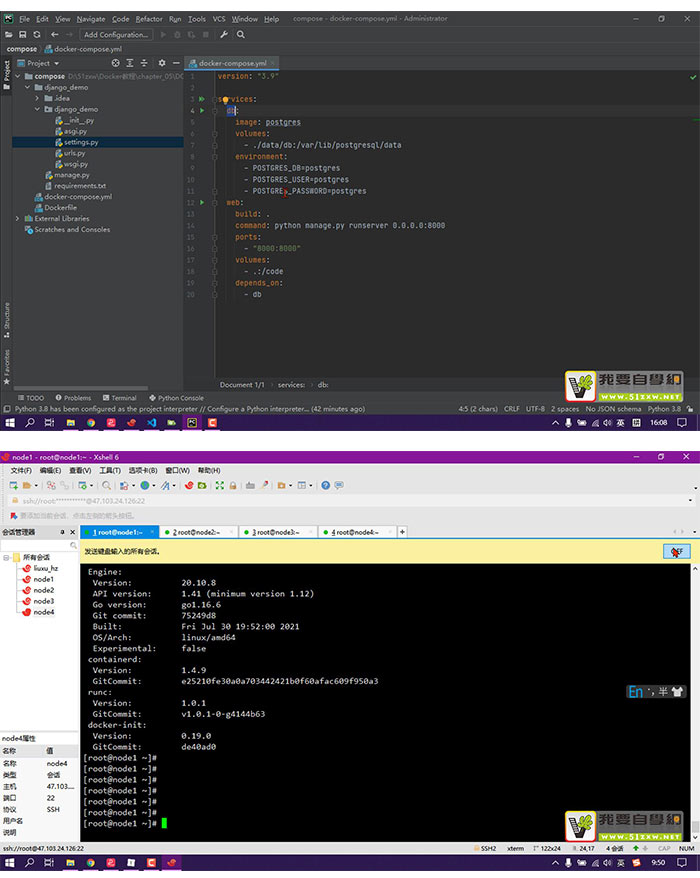Open the CRLF line separator selector
700x878 pixels.
coord(511,409)
